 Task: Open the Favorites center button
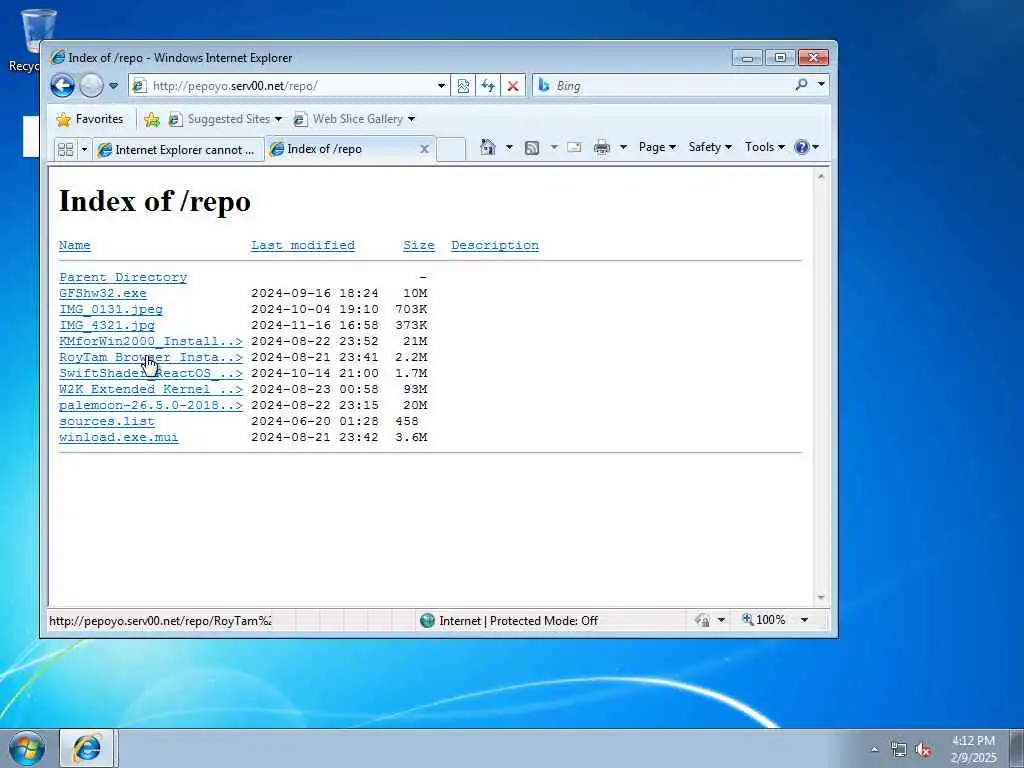tap(90, 119)
